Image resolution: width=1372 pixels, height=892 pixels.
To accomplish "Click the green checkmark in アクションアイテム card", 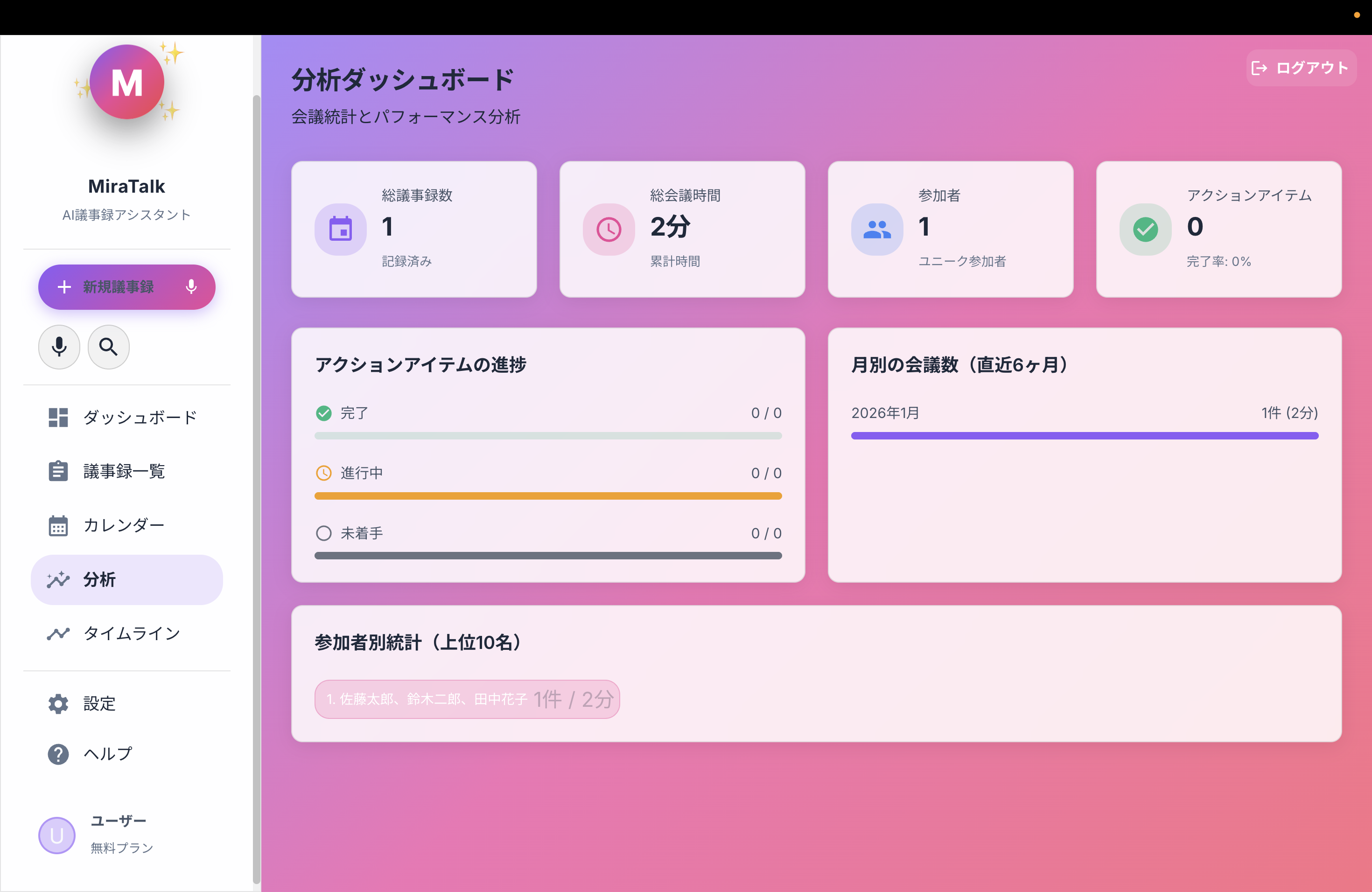I will pyautogui.click(x=1146, y=230).
